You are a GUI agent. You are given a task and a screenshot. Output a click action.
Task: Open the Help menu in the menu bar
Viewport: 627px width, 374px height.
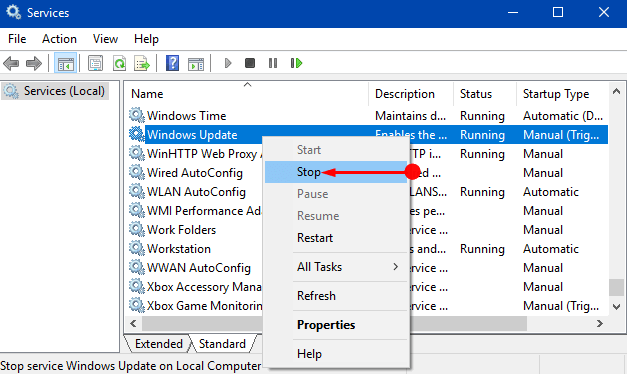146,39
